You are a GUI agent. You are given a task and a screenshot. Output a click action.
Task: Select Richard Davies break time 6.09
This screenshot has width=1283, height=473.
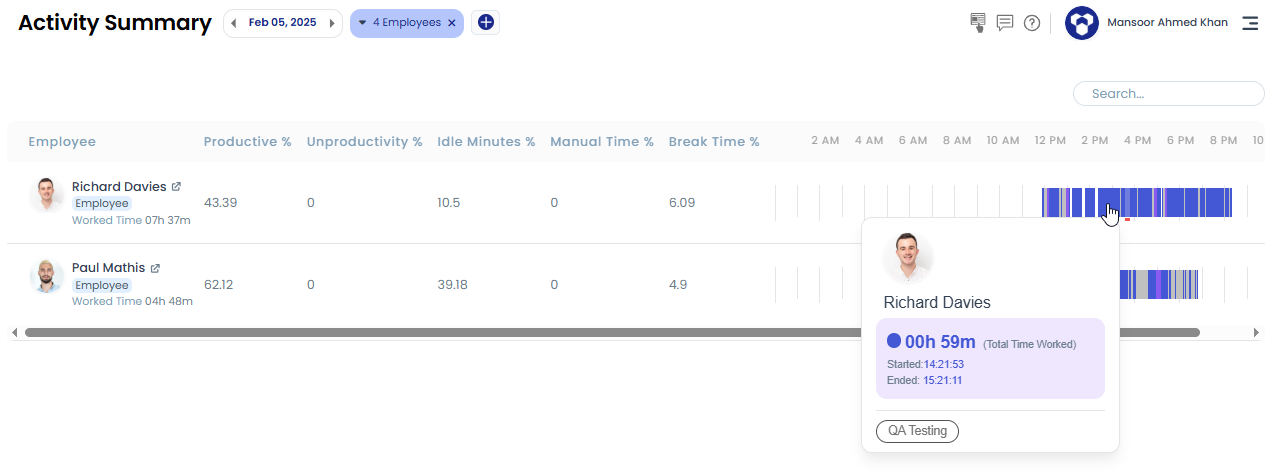click(x=682, y=203)
